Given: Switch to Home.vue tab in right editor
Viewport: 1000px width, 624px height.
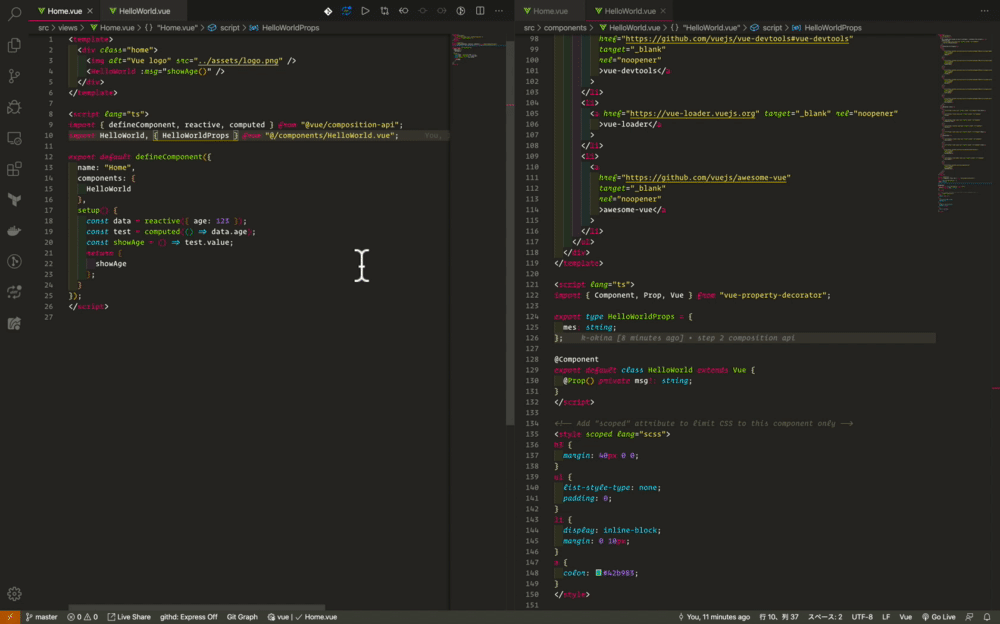Looking at the screenshot, I should 549,11.
